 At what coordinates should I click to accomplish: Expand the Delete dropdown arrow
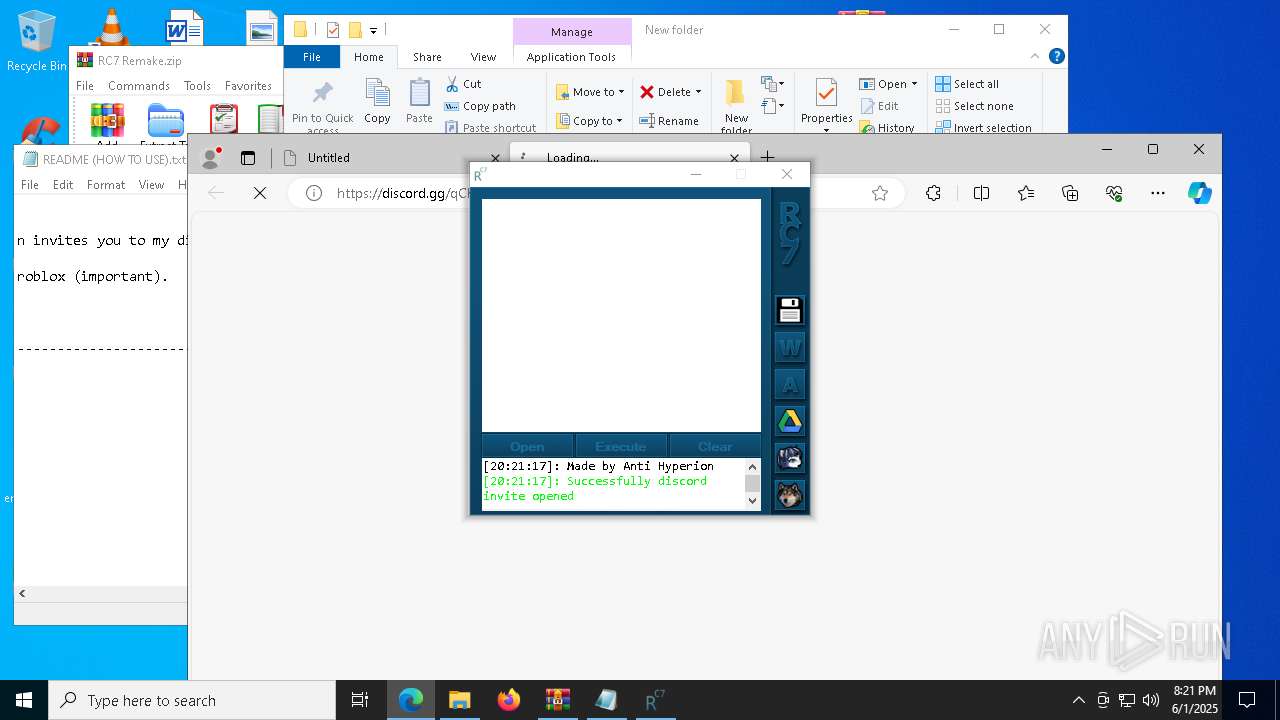coord(698,92)
